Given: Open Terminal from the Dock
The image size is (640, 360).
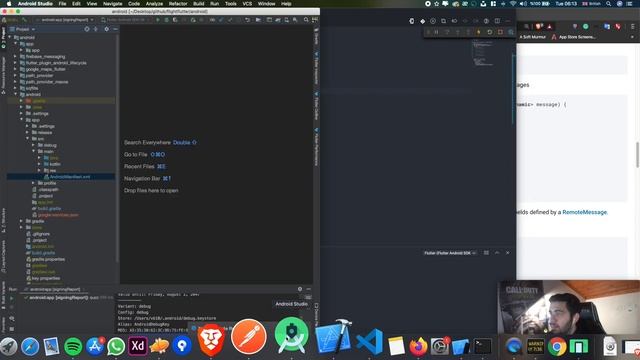Looking at the screenshot, I should pyautogui.click(x=483, y=347).
